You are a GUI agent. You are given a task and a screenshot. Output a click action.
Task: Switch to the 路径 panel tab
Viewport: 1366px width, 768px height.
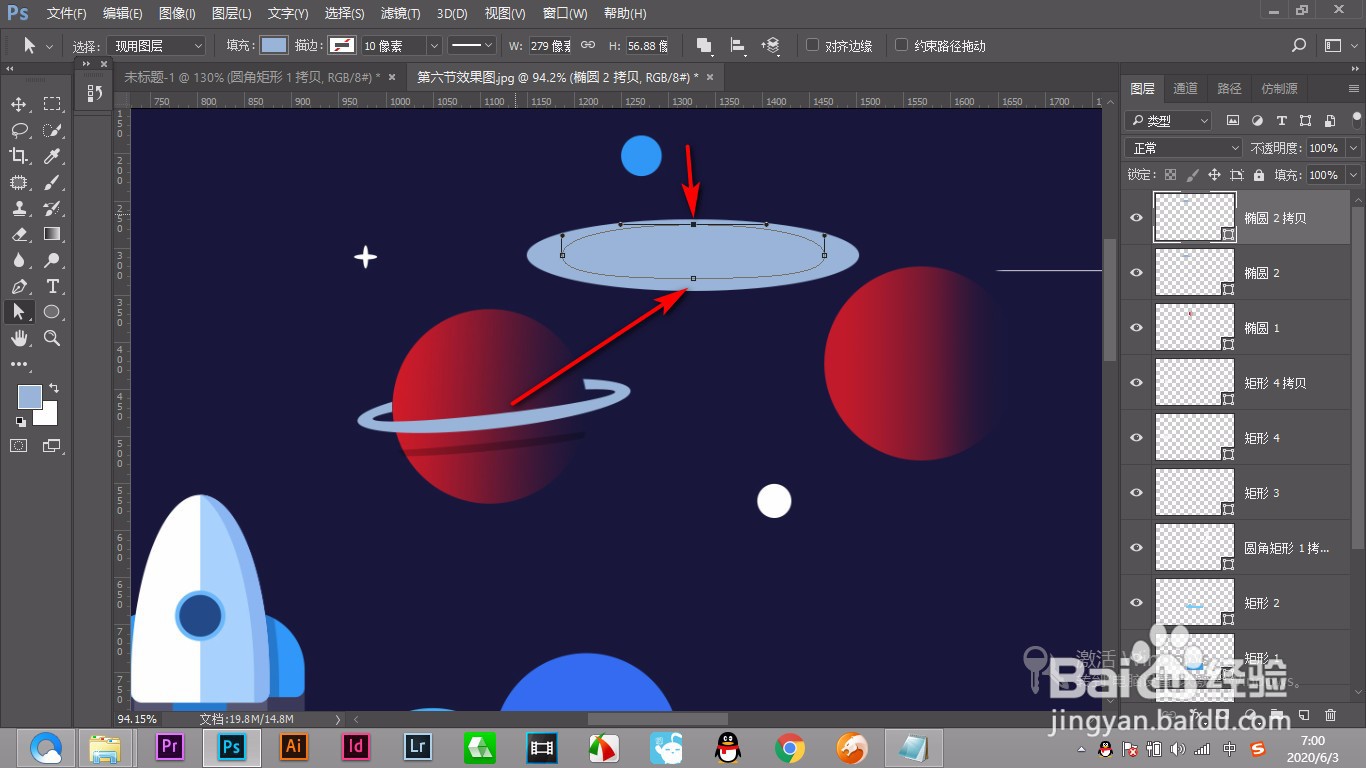[x=1229, y=88]
